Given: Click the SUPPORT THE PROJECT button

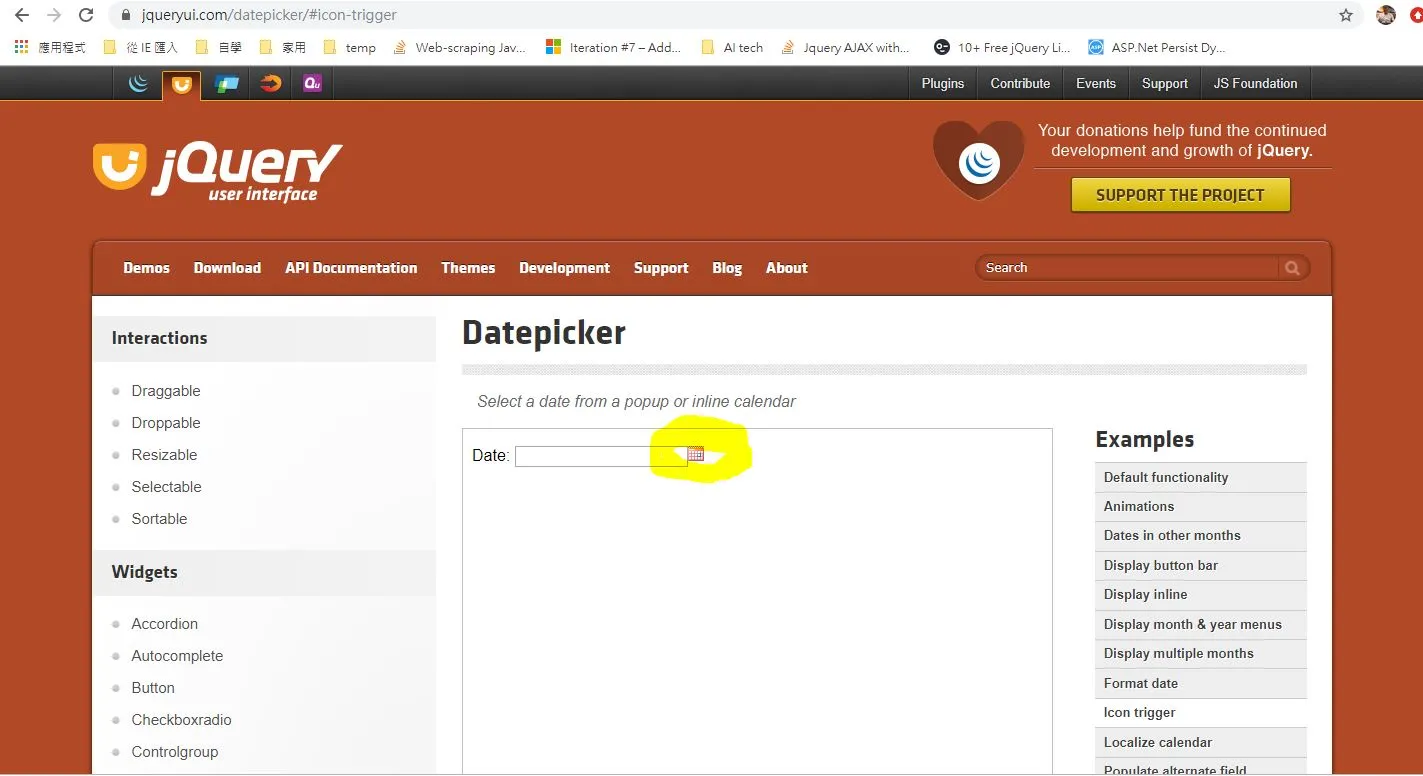Looking at the screenshot, I should [1180, 195].
